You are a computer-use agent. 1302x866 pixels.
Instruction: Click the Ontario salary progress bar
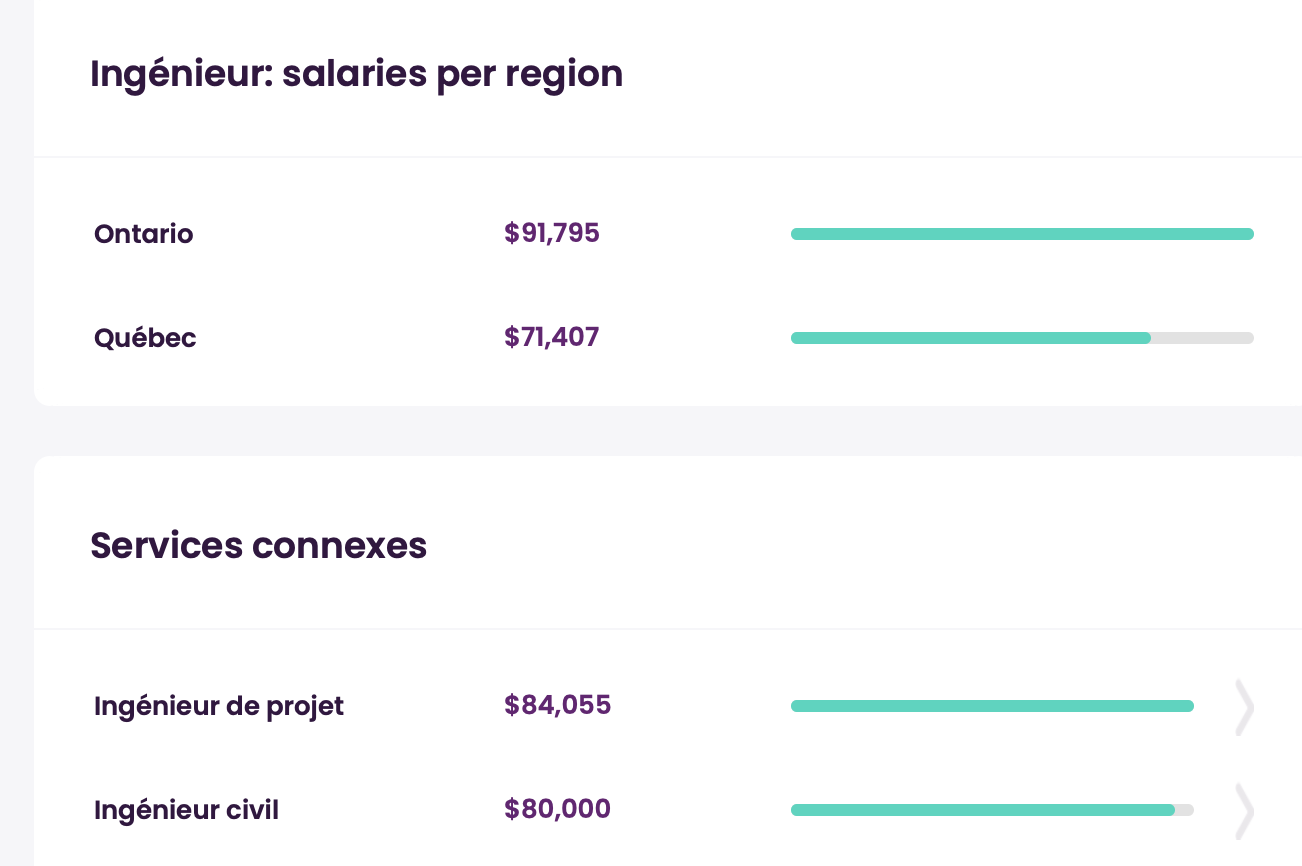(1021, 234)
